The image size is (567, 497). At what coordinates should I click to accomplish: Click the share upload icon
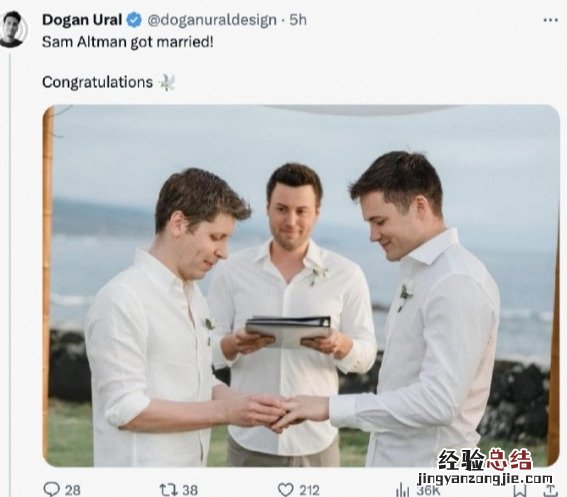tap(550, 491)
